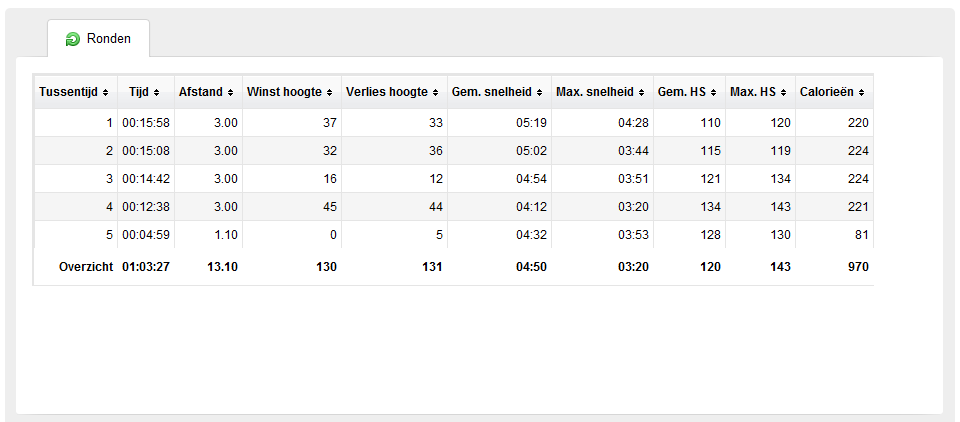Click the Overzicht total time 01:03:27
This screenshot has height=422, width=960.
tap(146, 267)
